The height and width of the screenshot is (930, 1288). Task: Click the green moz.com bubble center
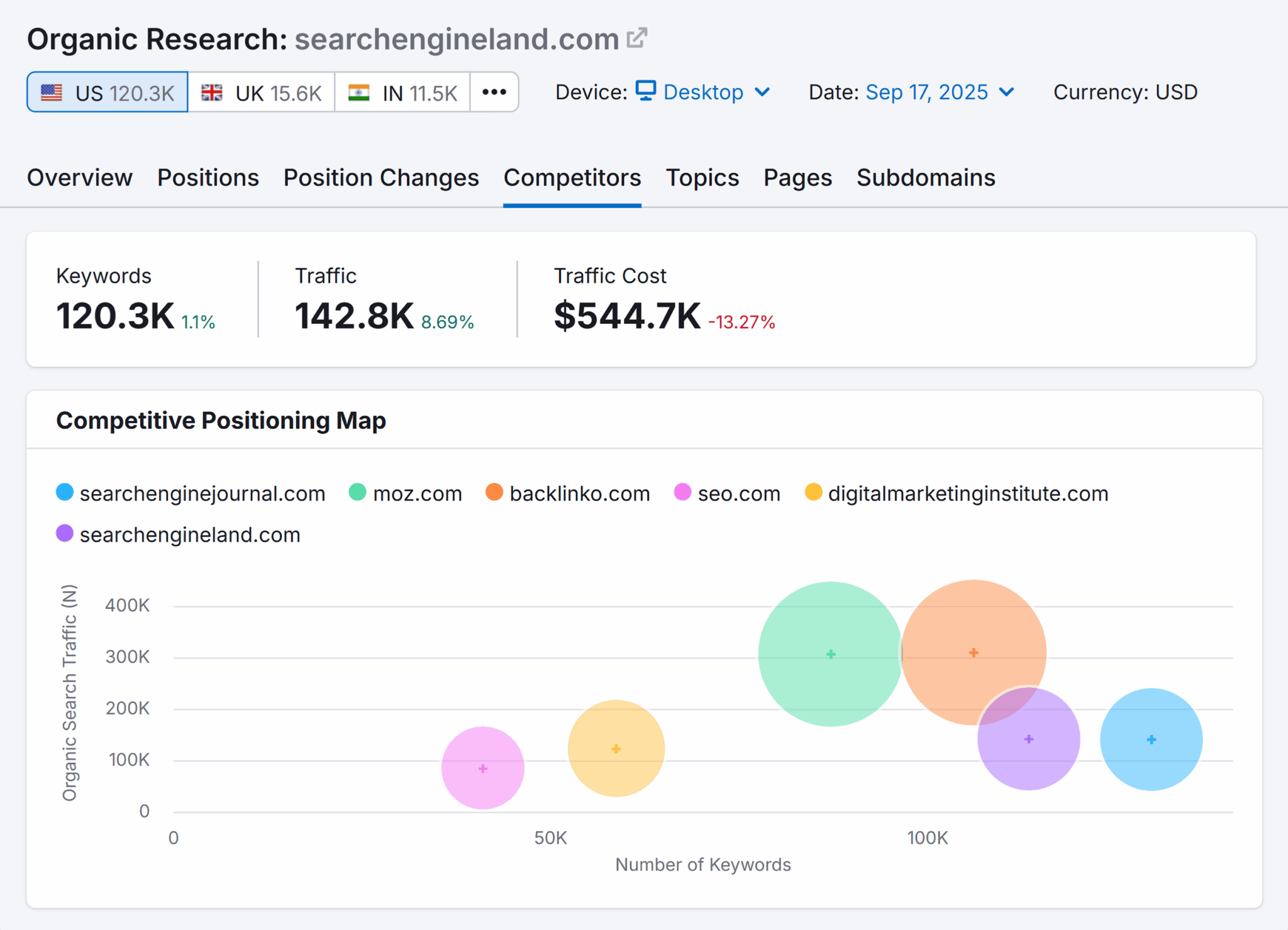coord(831,654)
